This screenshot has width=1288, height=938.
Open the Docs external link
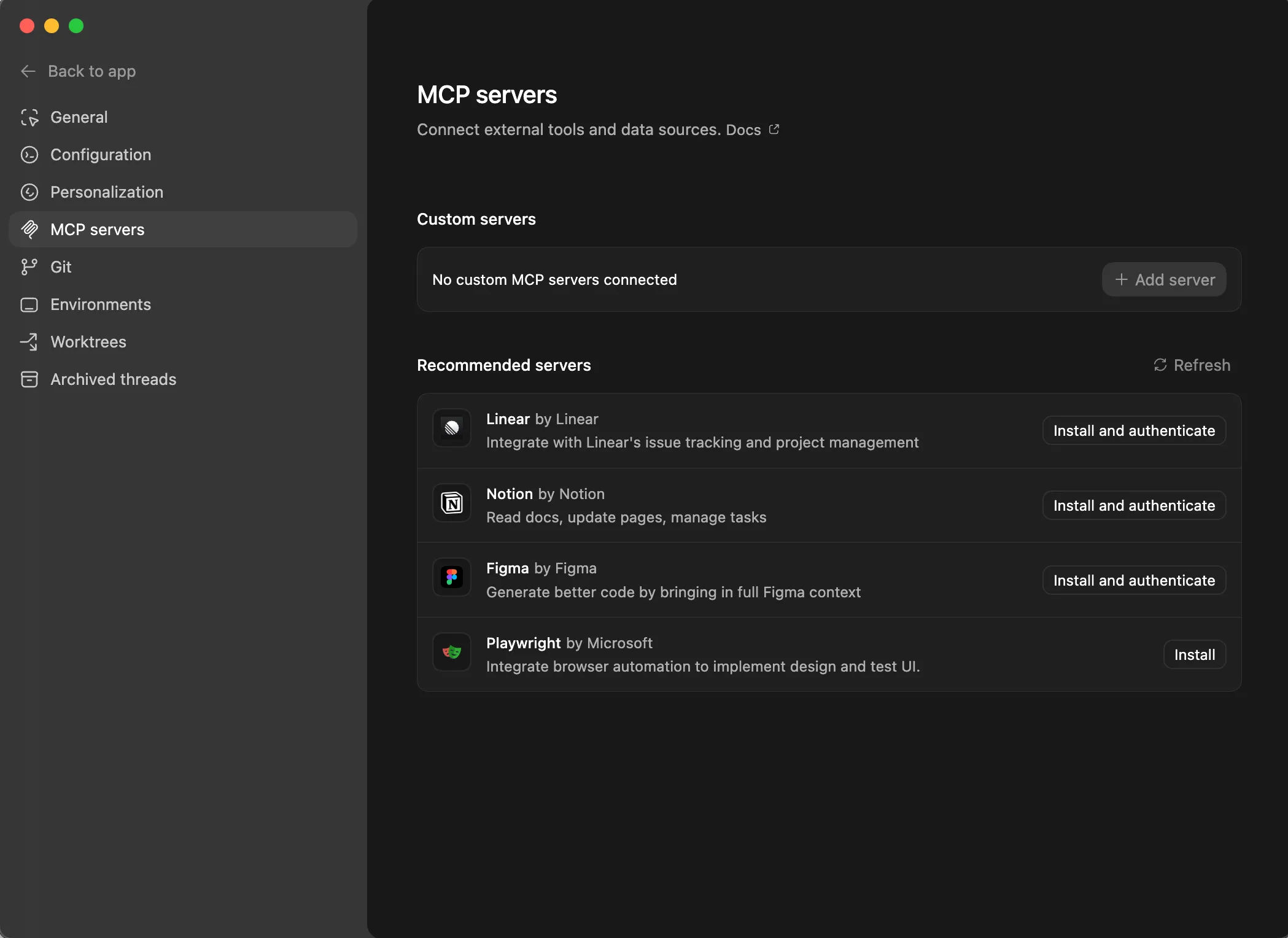[774, 129]
